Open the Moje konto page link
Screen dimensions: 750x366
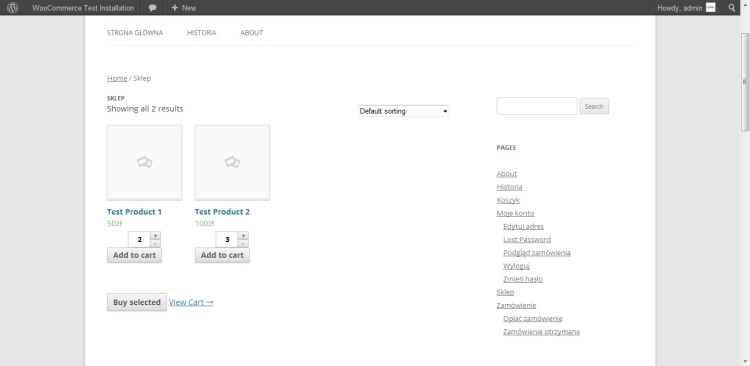(515, 213)
